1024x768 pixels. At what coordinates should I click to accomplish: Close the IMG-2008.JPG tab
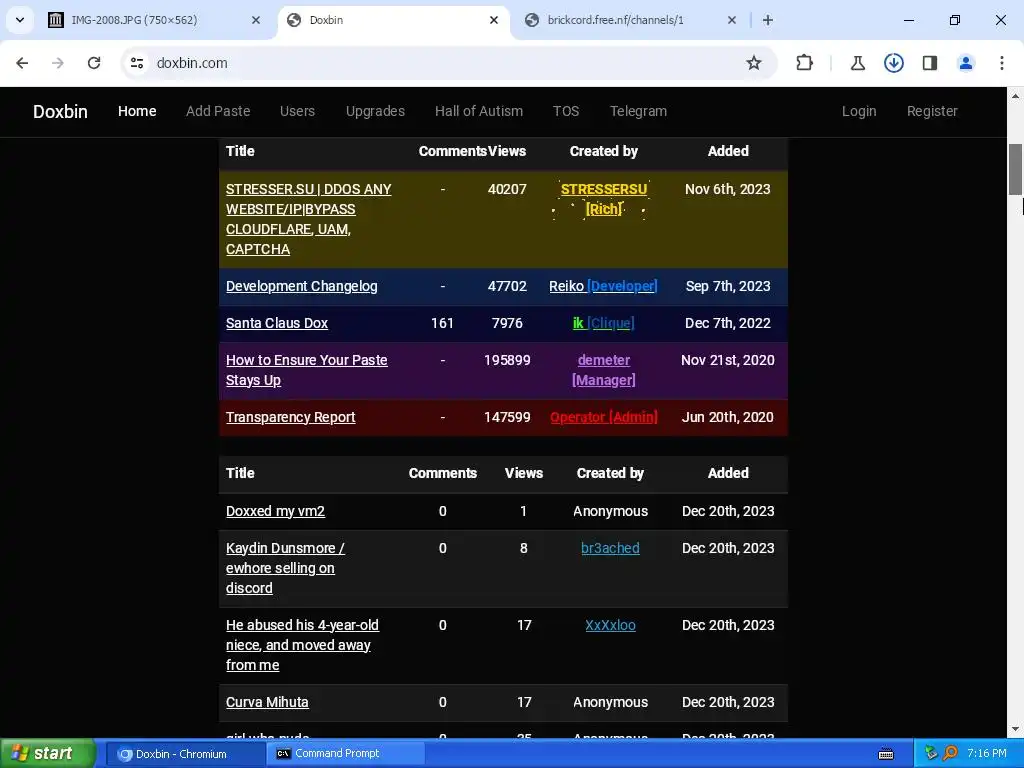pos(255,20)
